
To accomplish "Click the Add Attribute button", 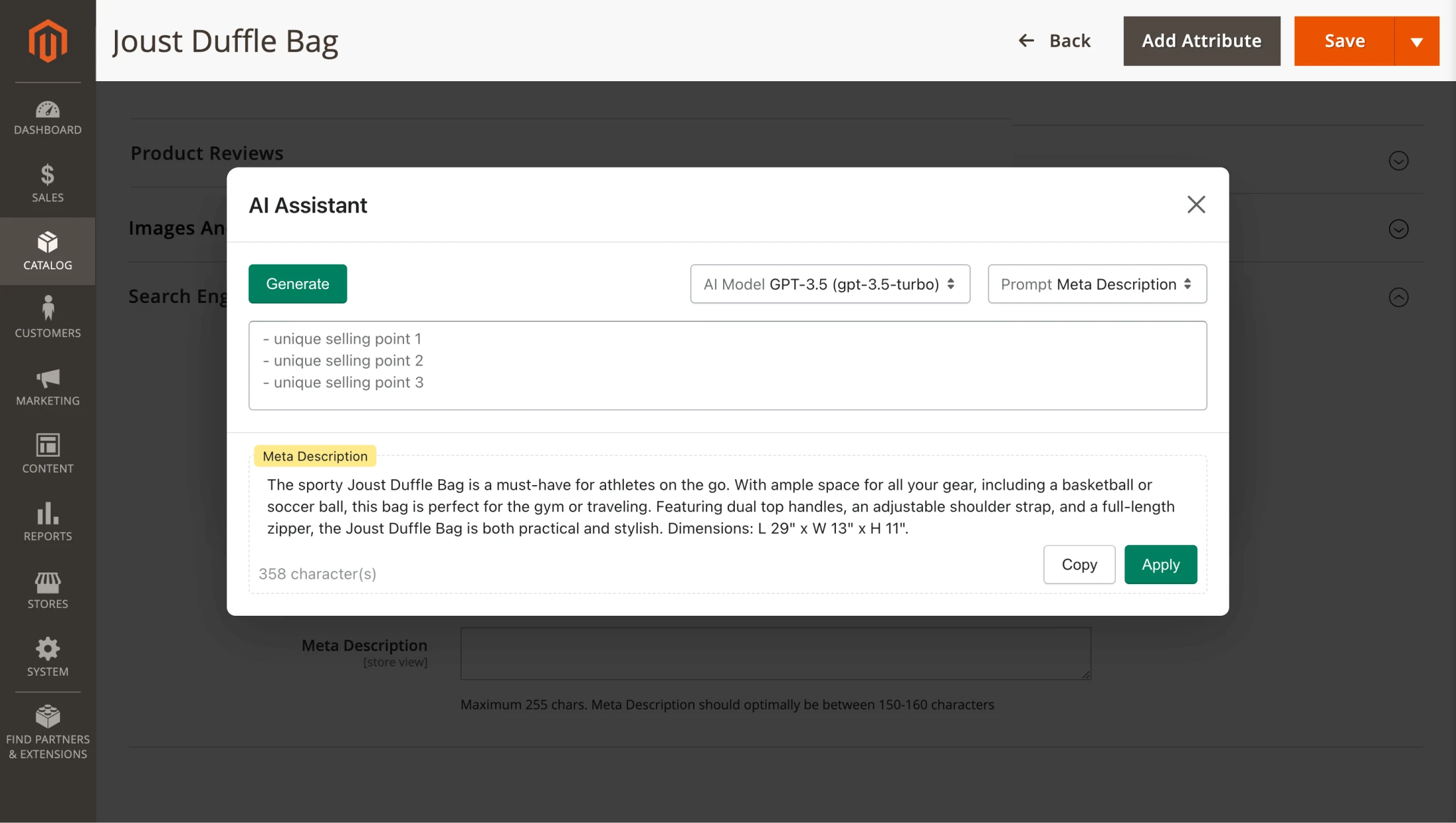I will [x=1201, y=40].
